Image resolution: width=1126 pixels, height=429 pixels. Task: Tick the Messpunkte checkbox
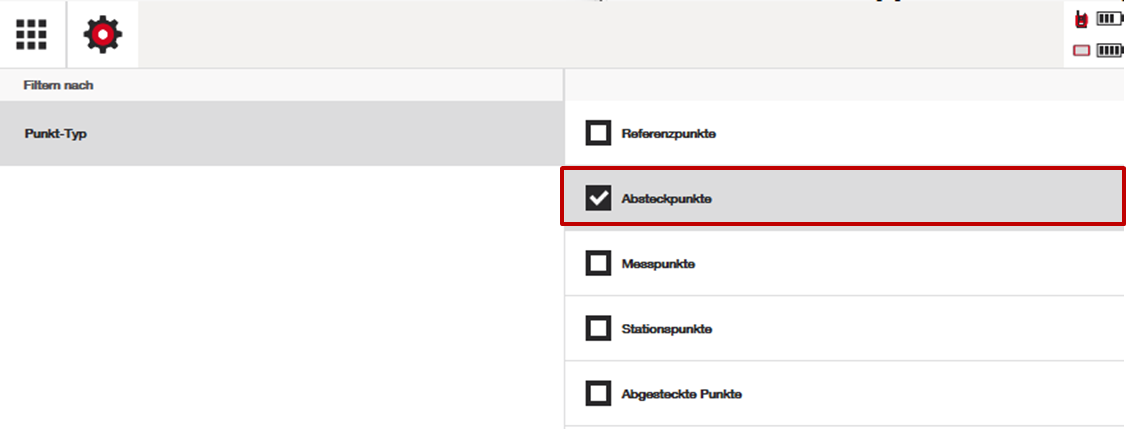598,264
